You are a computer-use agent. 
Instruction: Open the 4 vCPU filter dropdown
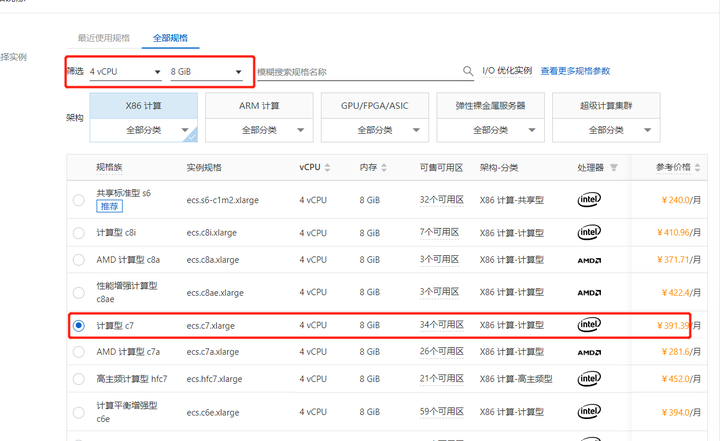125,72
